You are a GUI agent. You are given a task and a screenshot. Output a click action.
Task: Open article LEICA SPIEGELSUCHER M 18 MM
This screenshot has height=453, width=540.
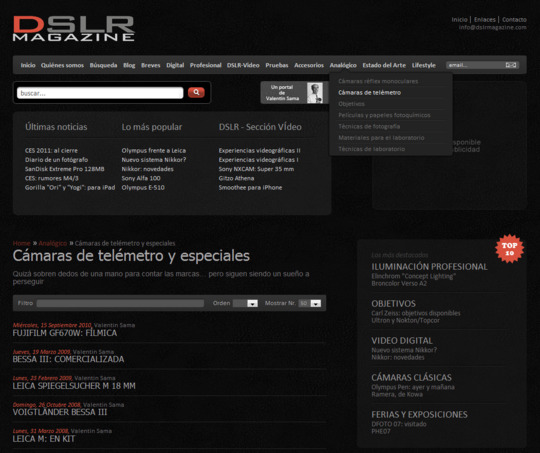[x=74, y=386]
